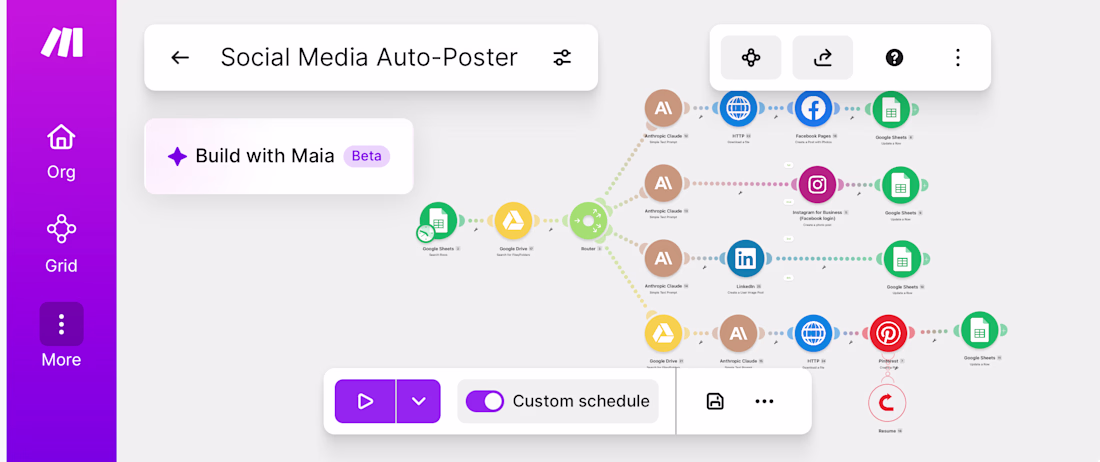Select the Google Sheets module after Instagram

[901, 186]
